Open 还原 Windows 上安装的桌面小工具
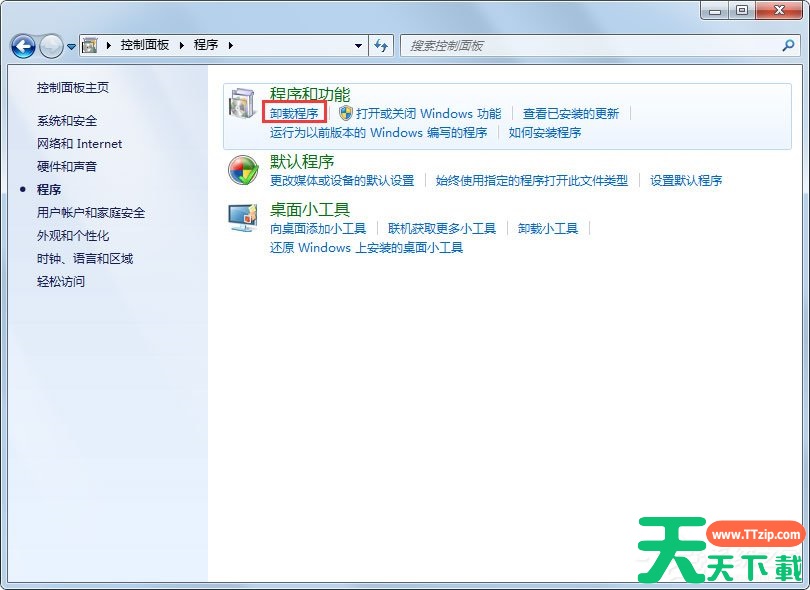The height and width of the screenshot is (590, 810). tap(366, 247)
